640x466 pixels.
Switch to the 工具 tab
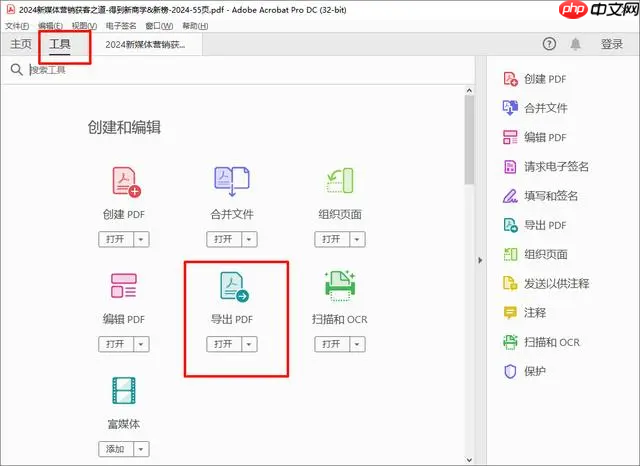click(60, 44)
